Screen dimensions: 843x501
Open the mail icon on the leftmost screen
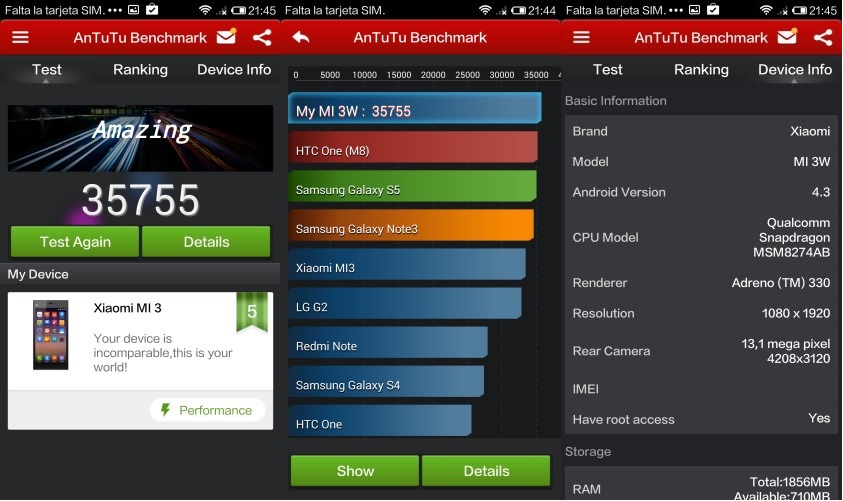coord(226,38)
